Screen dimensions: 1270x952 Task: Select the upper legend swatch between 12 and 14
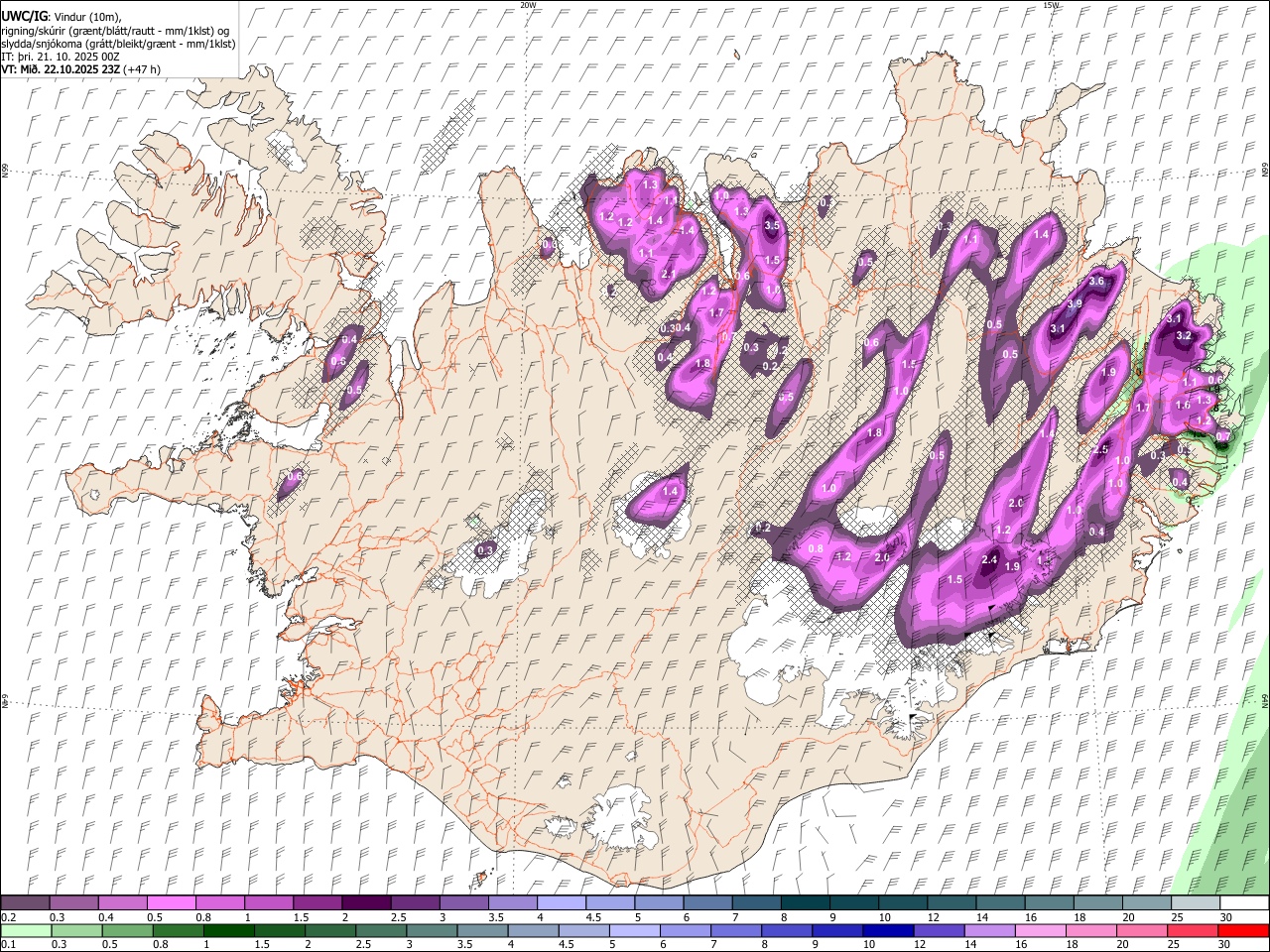coord(952,902)
